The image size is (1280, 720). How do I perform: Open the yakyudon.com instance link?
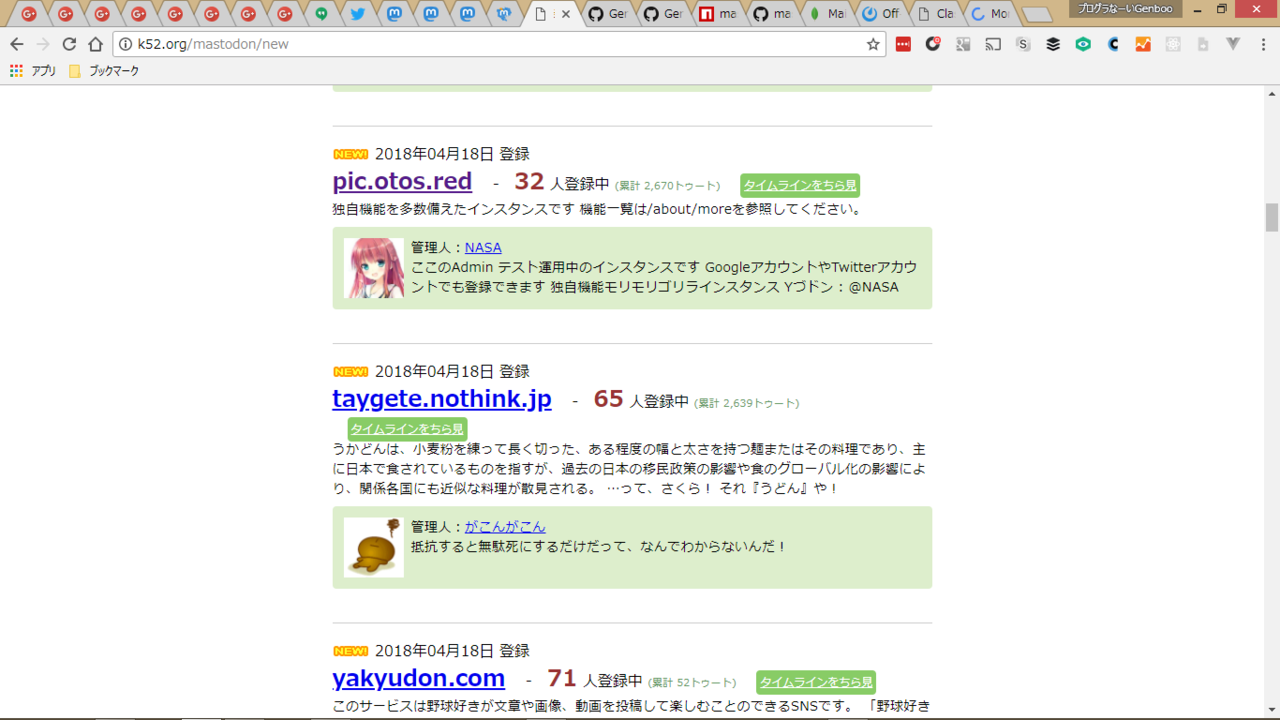[x=418, y=678]
